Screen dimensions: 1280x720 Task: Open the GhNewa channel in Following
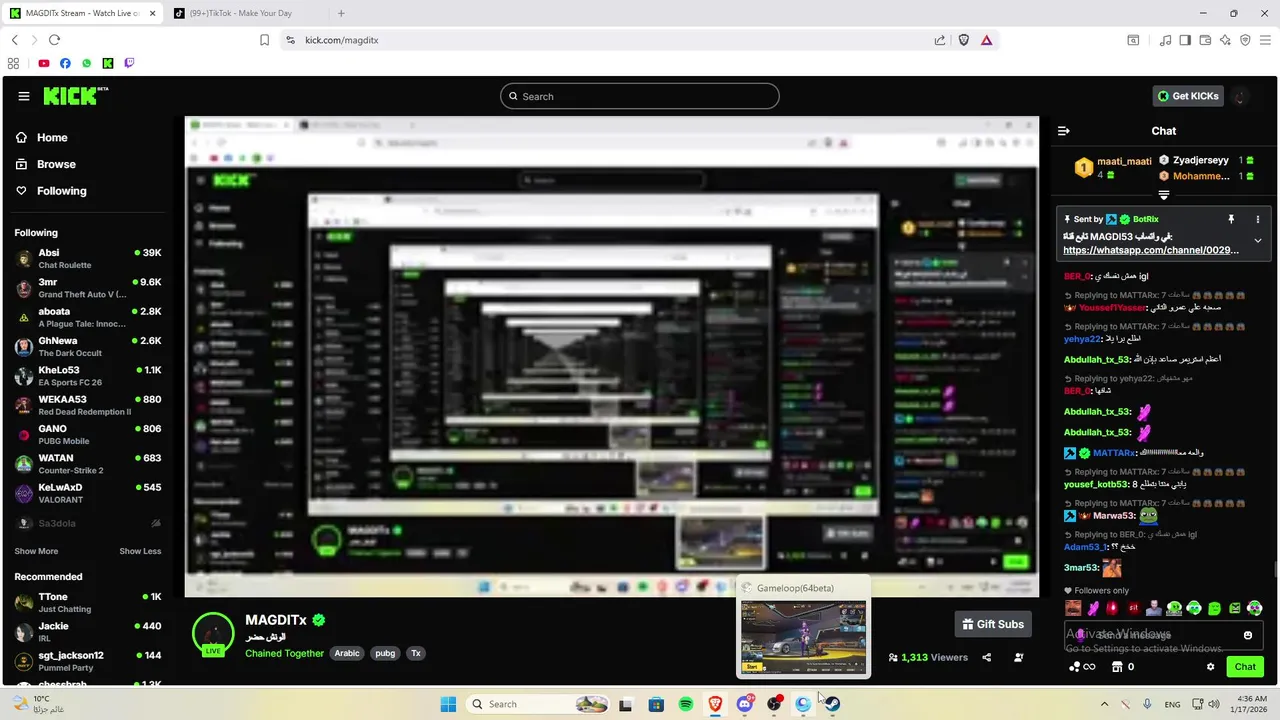click(88, 346)
